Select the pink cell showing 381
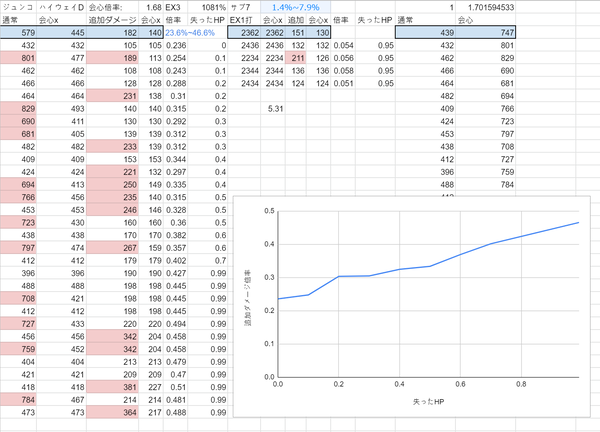This screenshot has height=432, width=600. [112, 387]
